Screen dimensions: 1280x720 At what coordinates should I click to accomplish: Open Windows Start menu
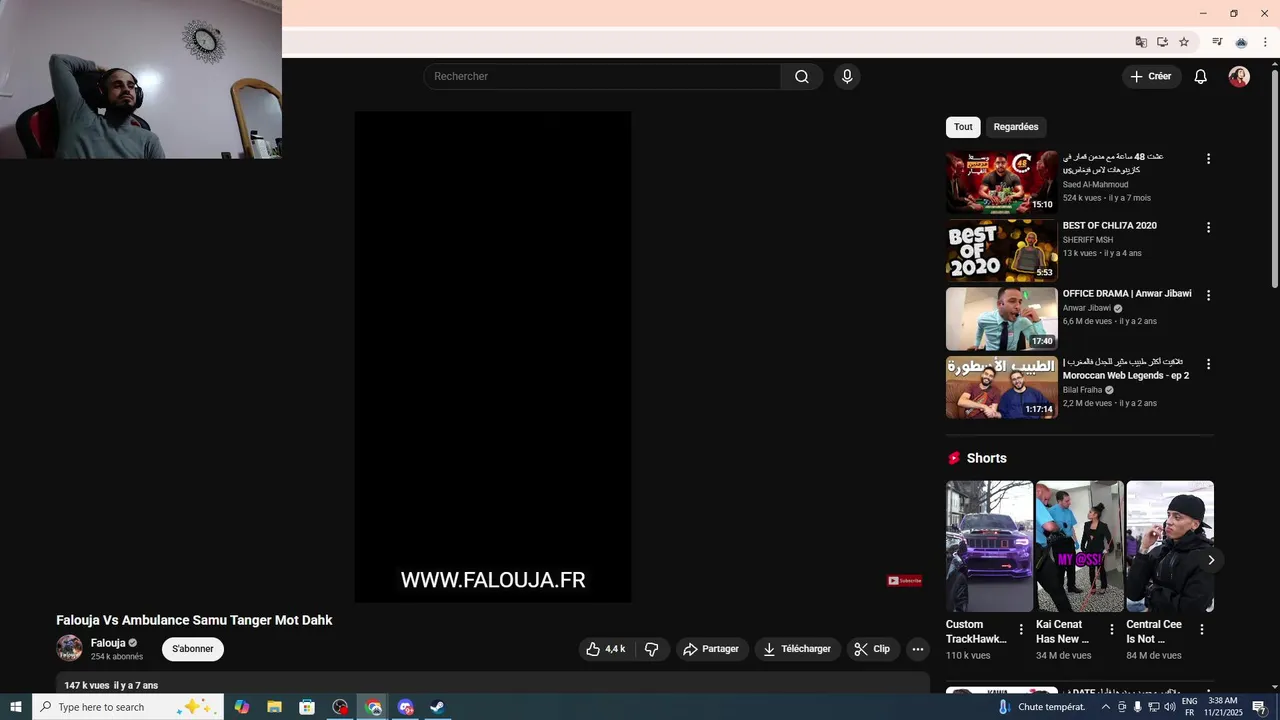pyautogui.click(x=16, y=707)
